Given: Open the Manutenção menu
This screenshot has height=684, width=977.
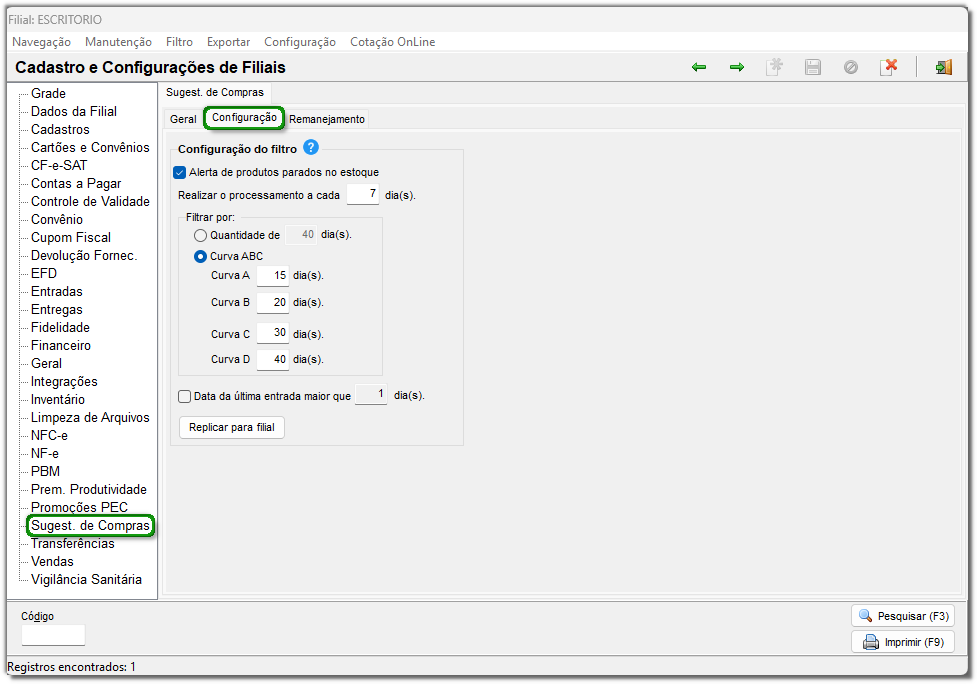Looking at the screenshot, I should [118, 42].
